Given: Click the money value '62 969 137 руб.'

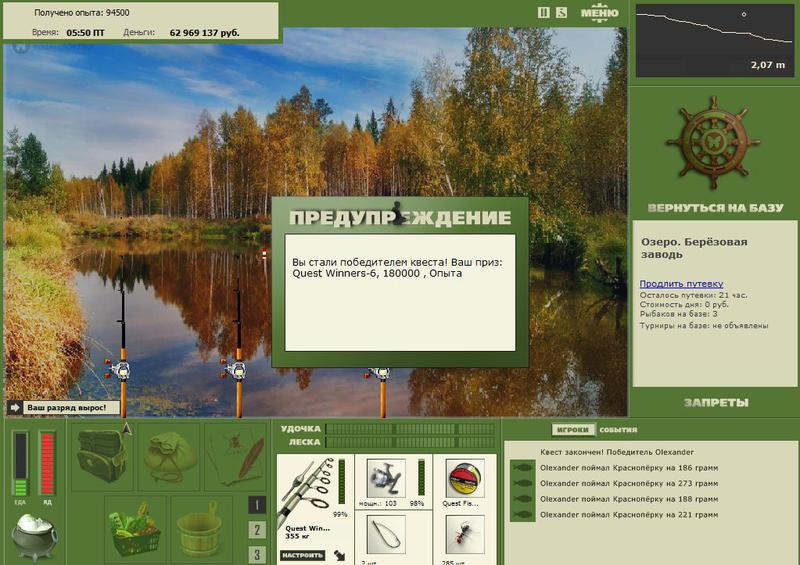Looking at the screenshot, I should 204,33.
